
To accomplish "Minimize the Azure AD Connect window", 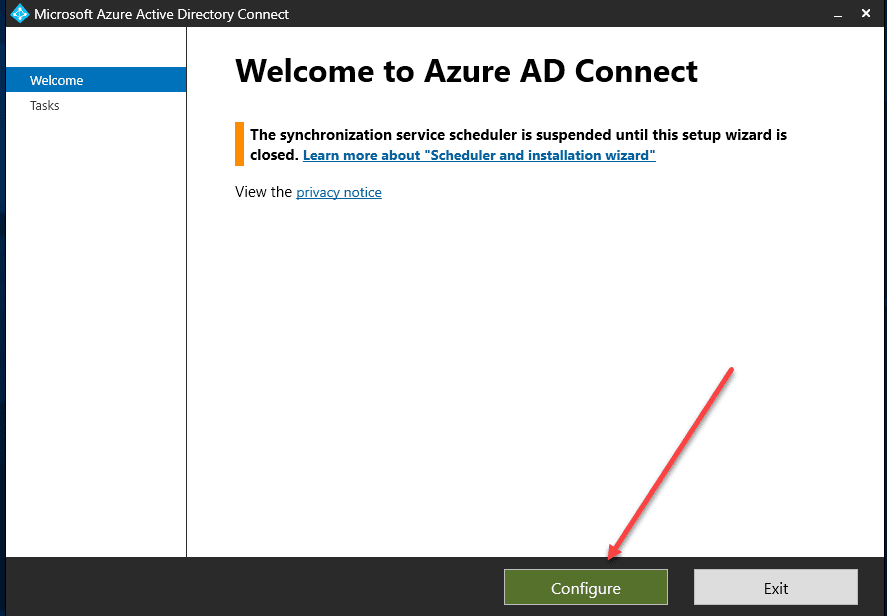I will [x=838, y=14].
